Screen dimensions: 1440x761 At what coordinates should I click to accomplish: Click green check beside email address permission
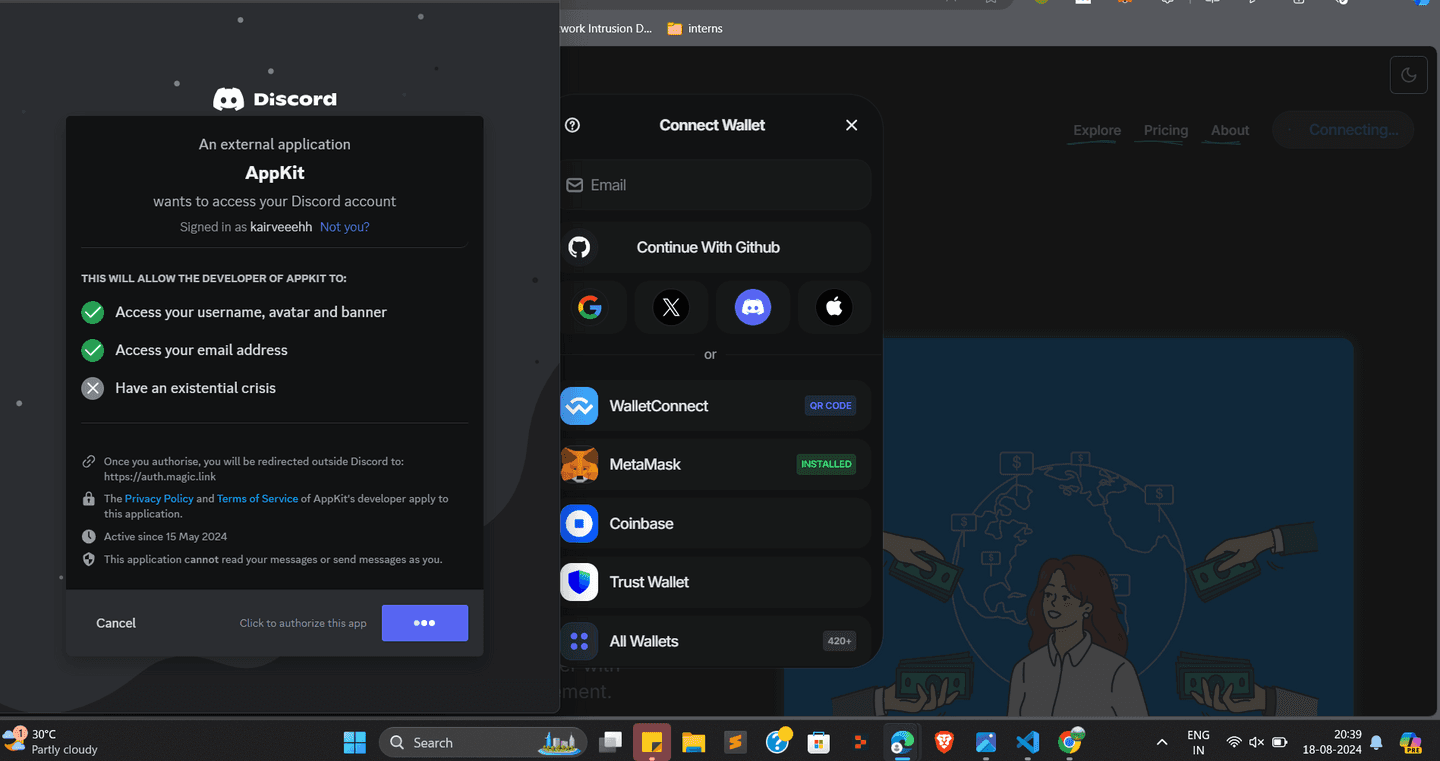(x=93, y=351)
